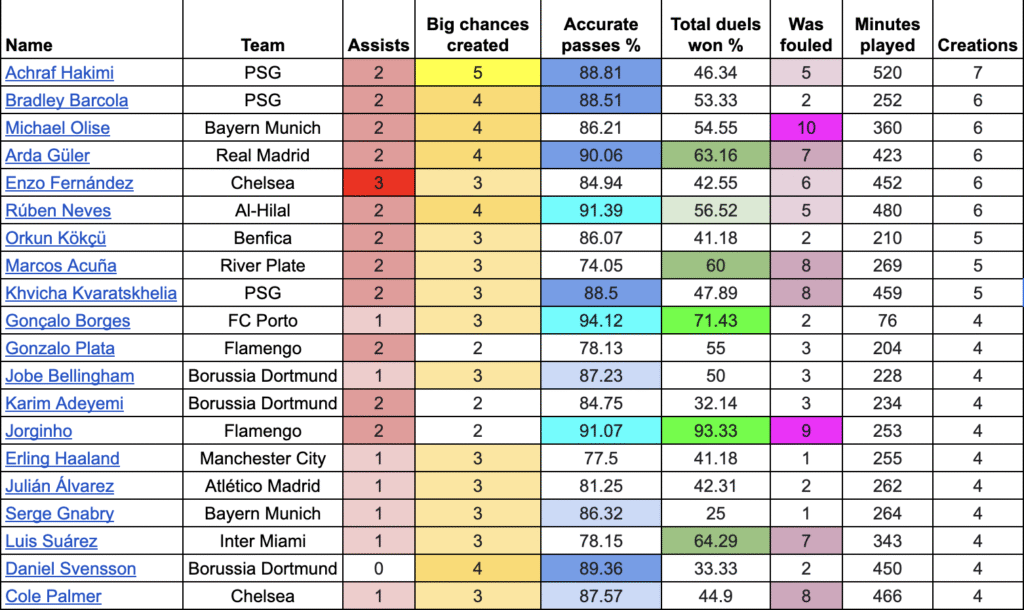The width and height of the screenshot is (1024, 610).
Task: Select the Rúben Neves hyperlink
Action: coord(58,210)
